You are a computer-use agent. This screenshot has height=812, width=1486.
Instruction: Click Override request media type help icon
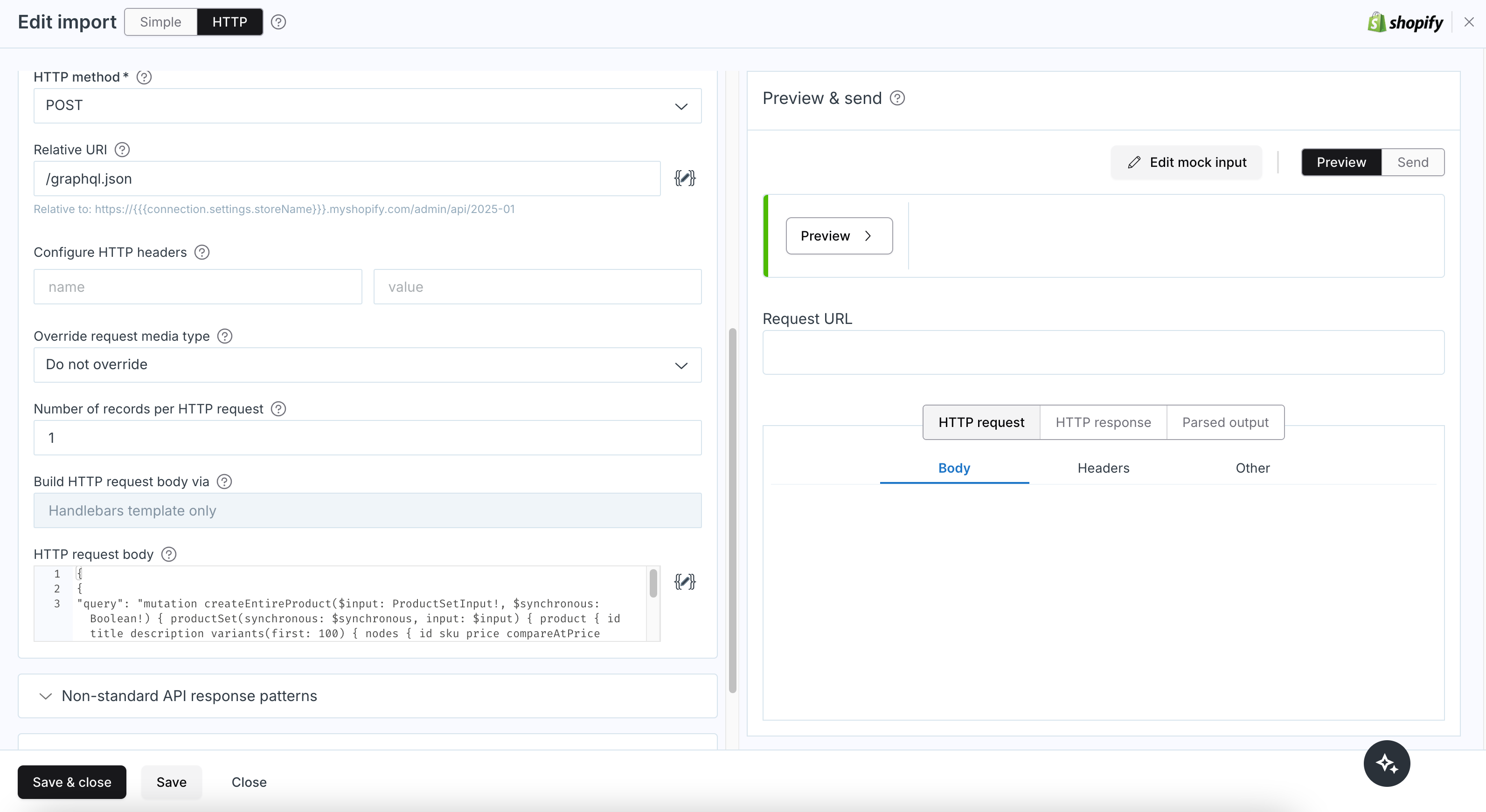click(225, 336)
